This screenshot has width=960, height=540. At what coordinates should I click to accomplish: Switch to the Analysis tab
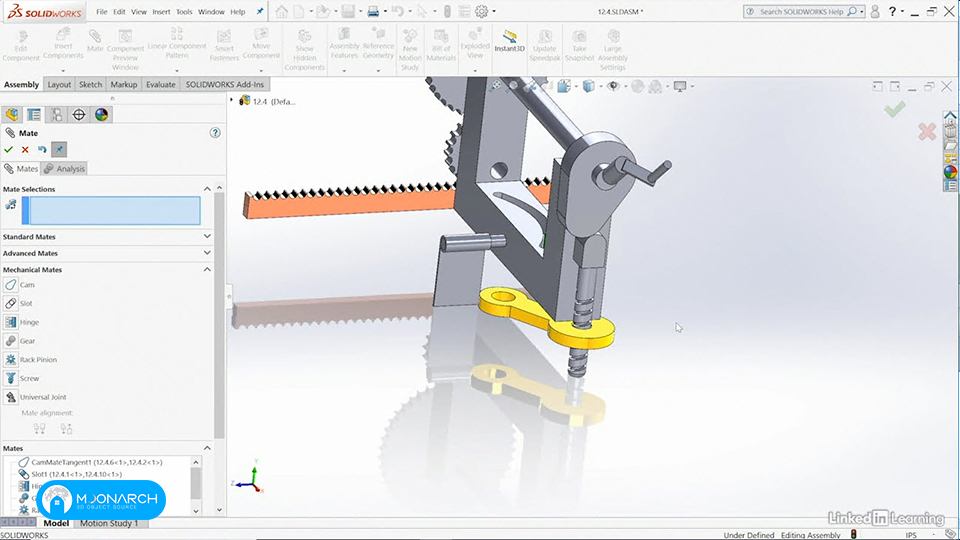[x=64, y=168]
